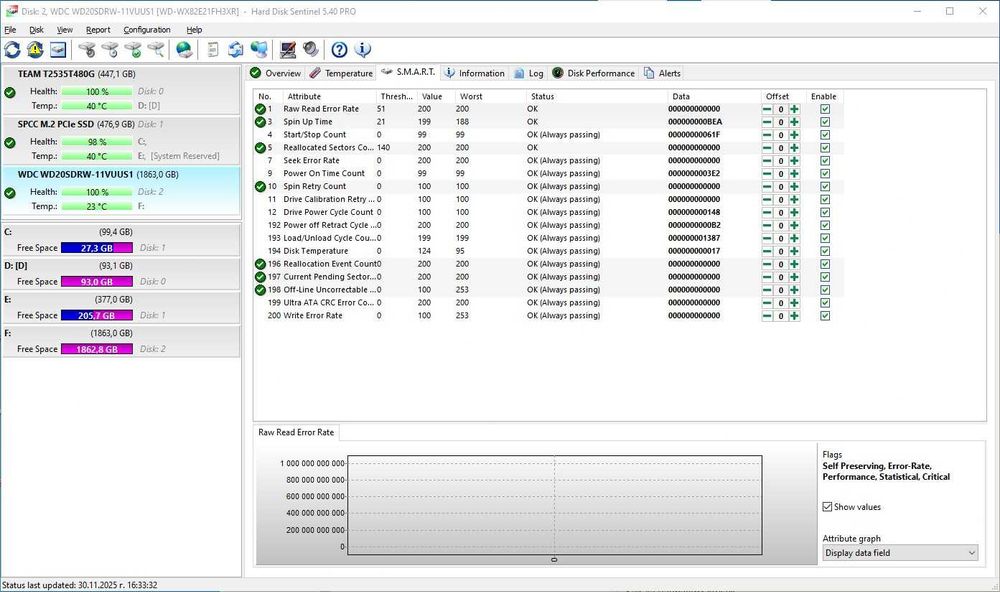Switch to the Log tab
Viewport: 1000px width, 592px height.
[x=529, y=73]
